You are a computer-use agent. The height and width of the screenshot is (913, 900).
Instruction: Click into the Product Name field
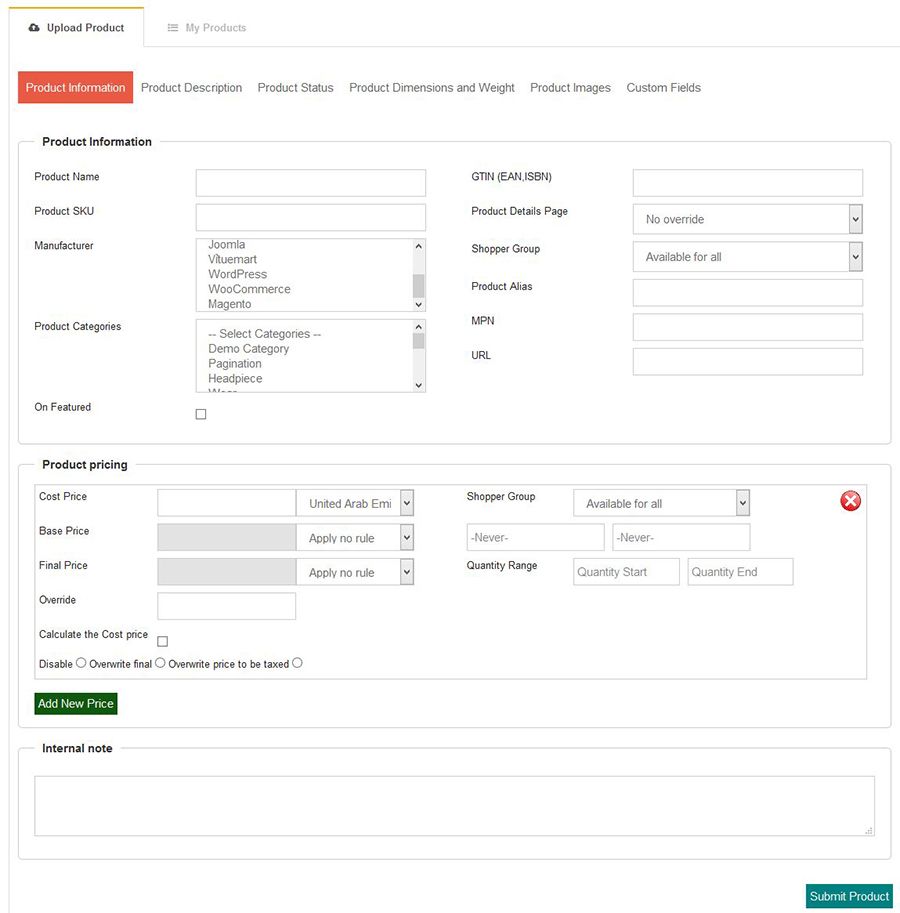[x=310, y=183]
